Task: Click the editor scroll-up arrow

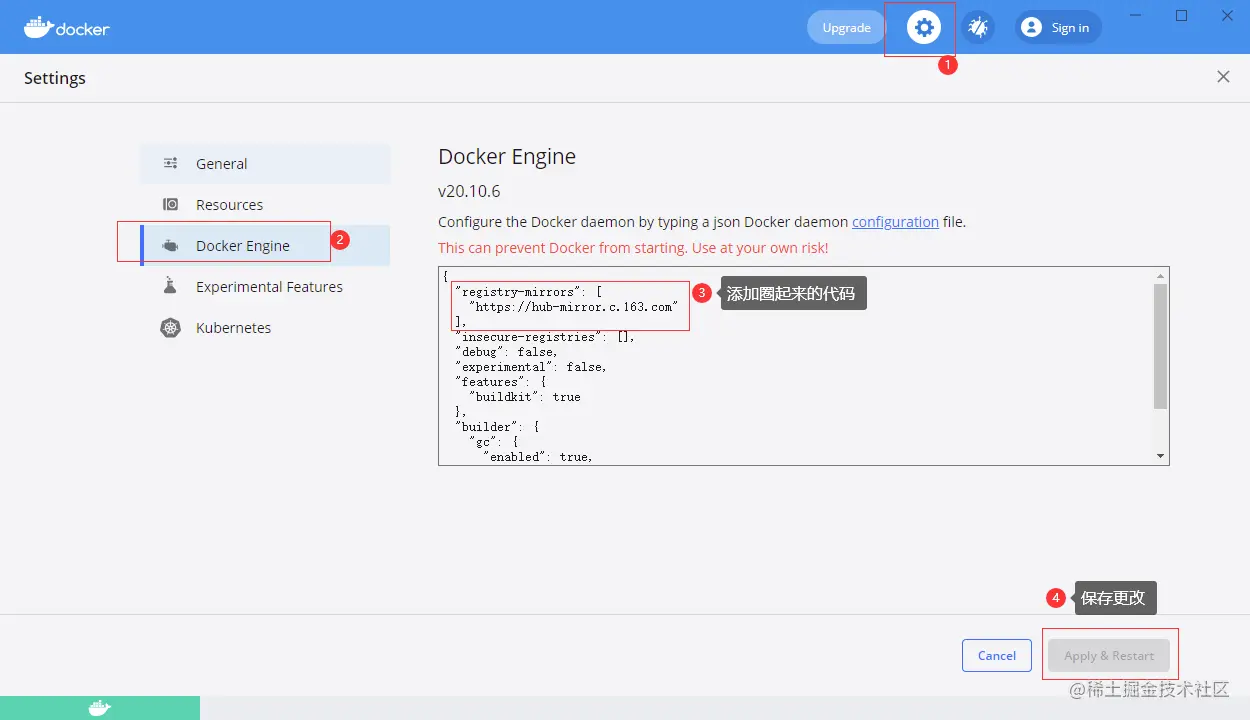Action: click(1160, 275)
